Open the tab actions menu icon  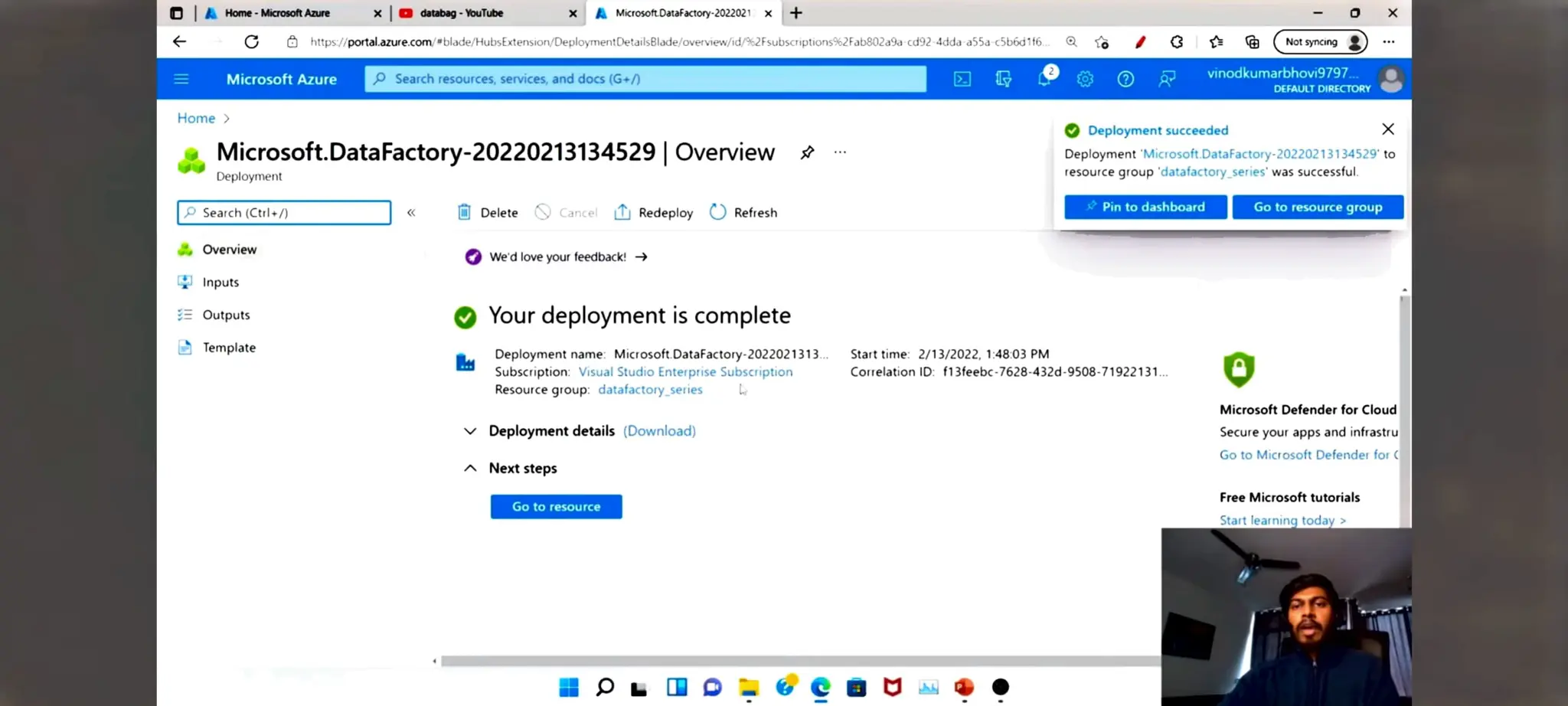177,13
